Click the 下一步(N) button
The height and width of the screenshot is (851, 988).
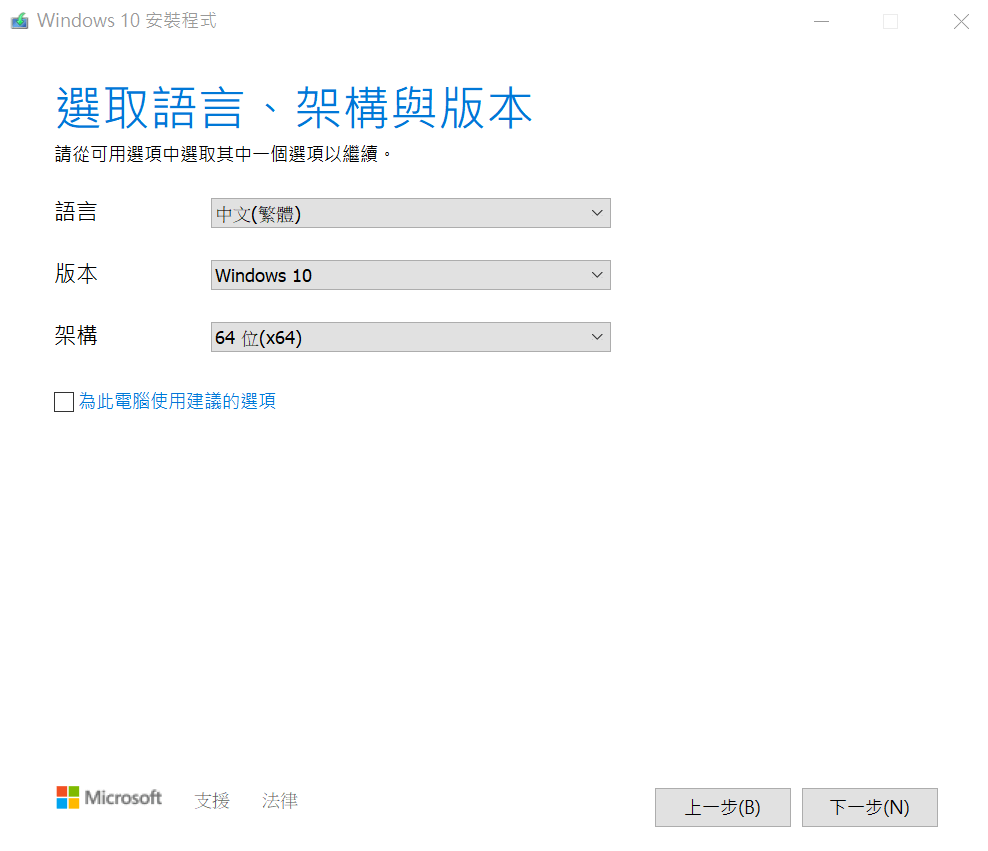(x=870, y=807)
